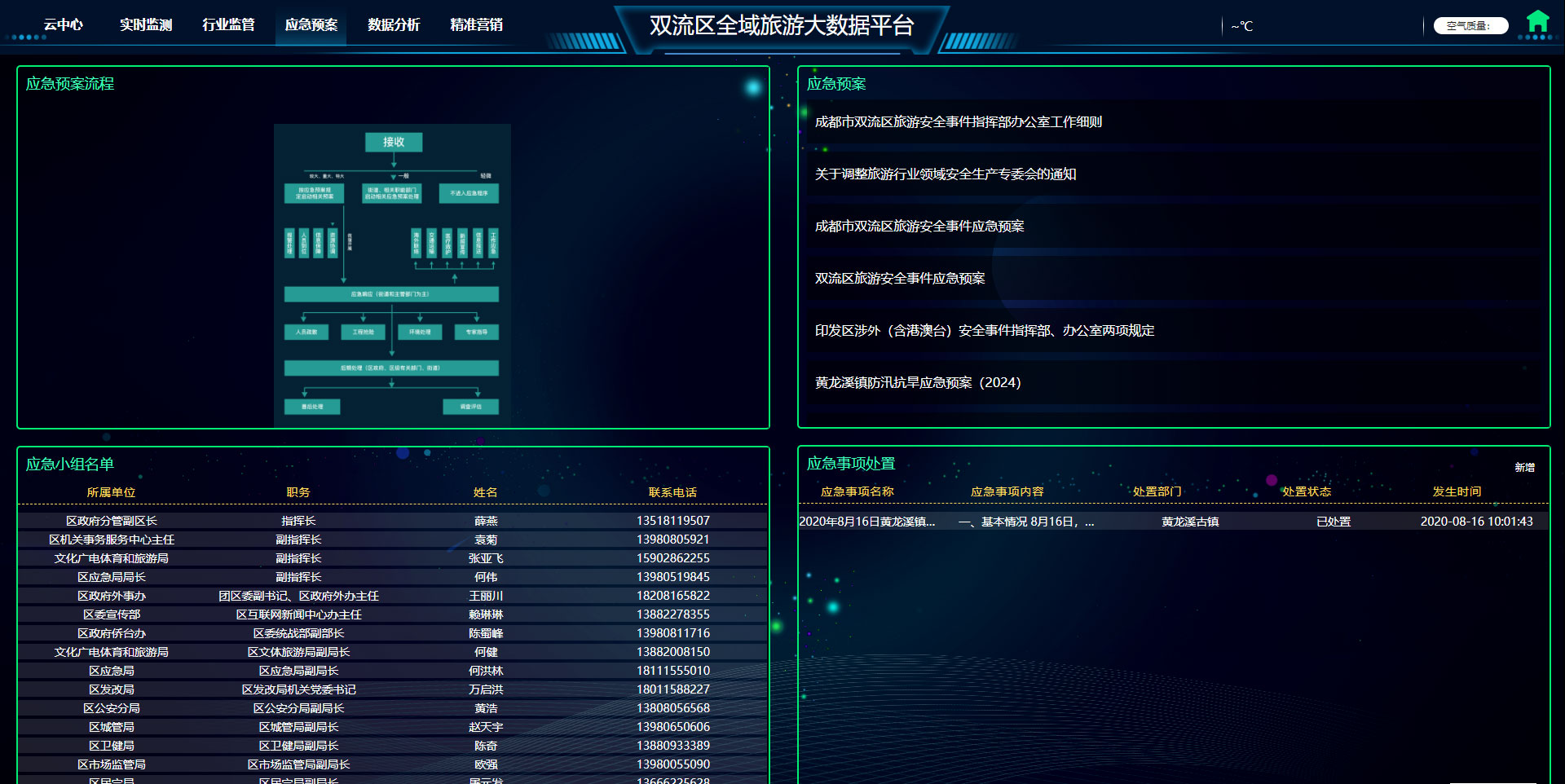Switch to the 精准营销 tab
Screen dimensions: 1565x784
(476, 25)
